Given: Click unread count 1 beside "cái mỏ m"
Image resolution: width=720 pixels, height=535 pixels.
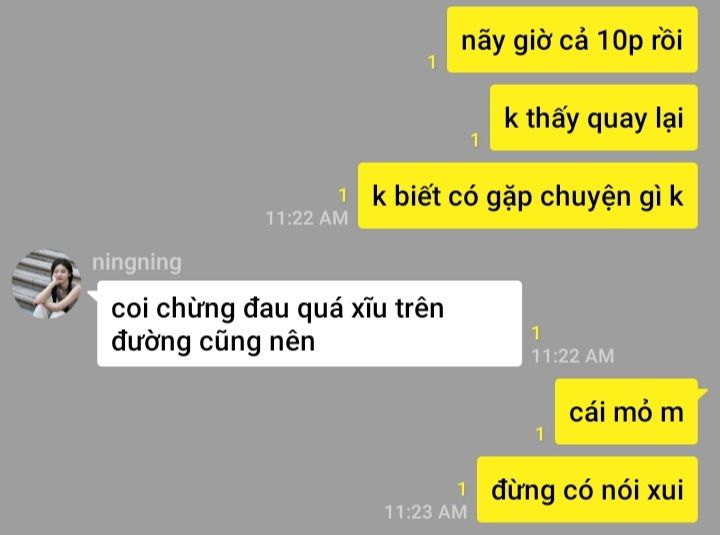Looking at the screenshot, I should [540, 434].
